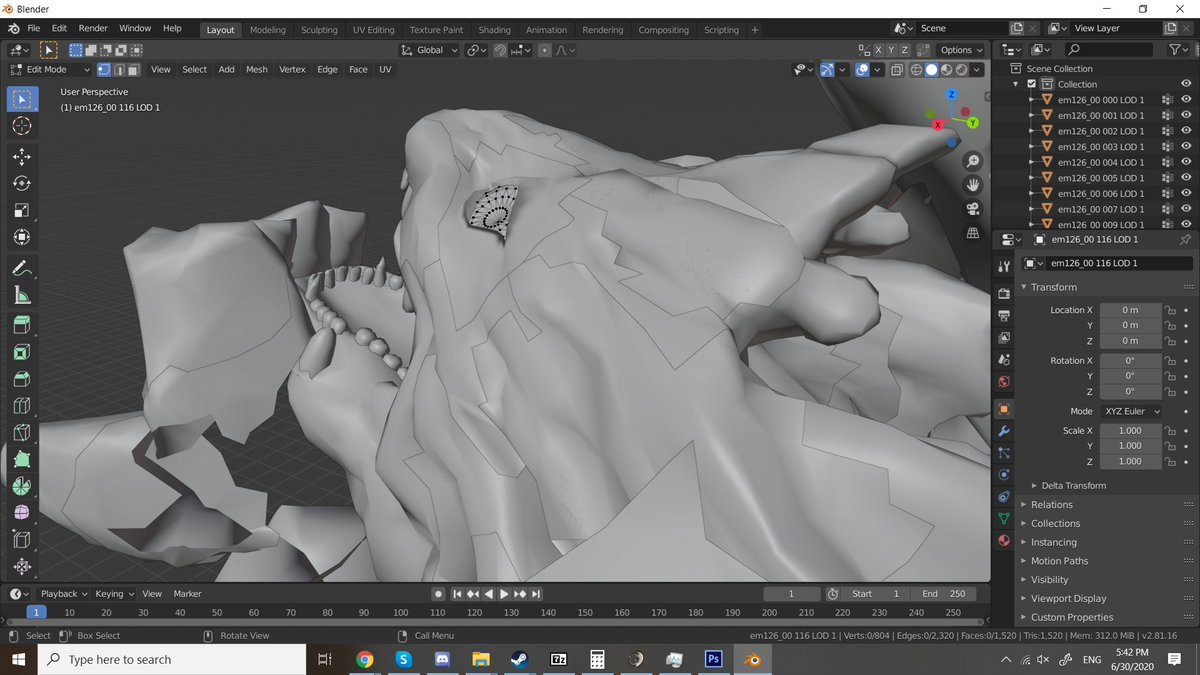The height and width of the screenshot is (675, 1200).
Task: Toggle lock for Location X
Action: tap(1169, 310)
